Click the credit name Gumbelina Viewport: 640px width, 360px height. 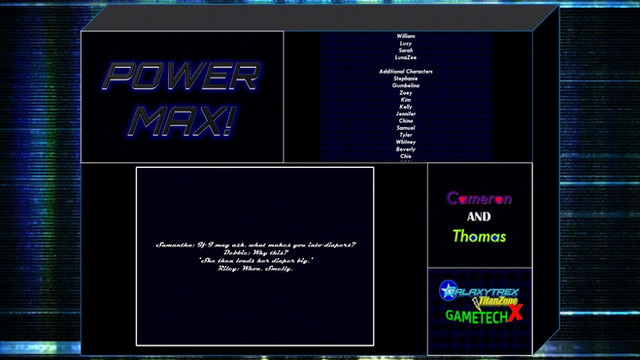tap(406, 85)
